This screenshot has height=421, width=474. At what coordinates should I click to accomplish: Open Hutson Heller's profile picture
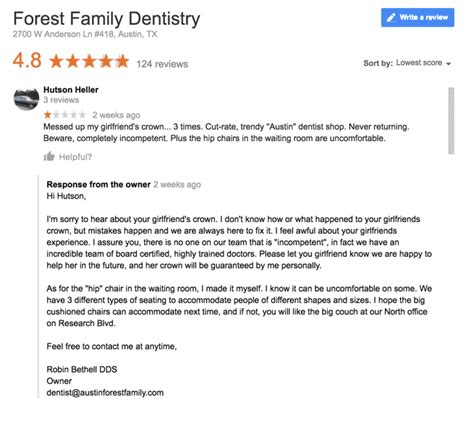pos(26,99)
